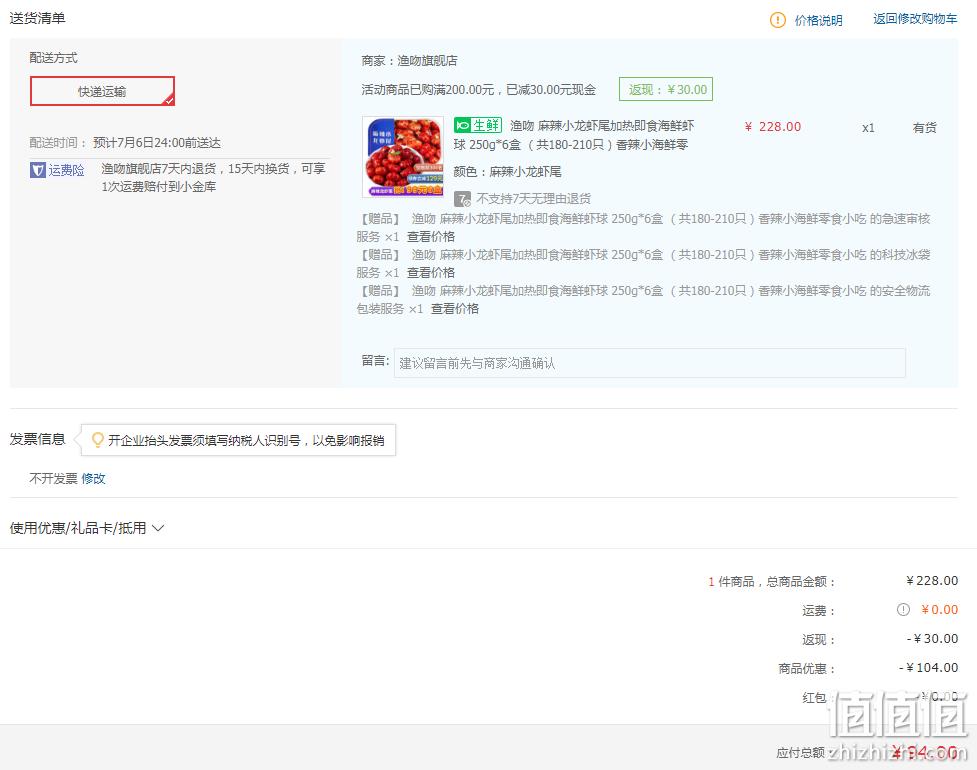Viewport: 977px width, 770px height.
Task: Click the 运费险 shield icon
Action: 37,170
